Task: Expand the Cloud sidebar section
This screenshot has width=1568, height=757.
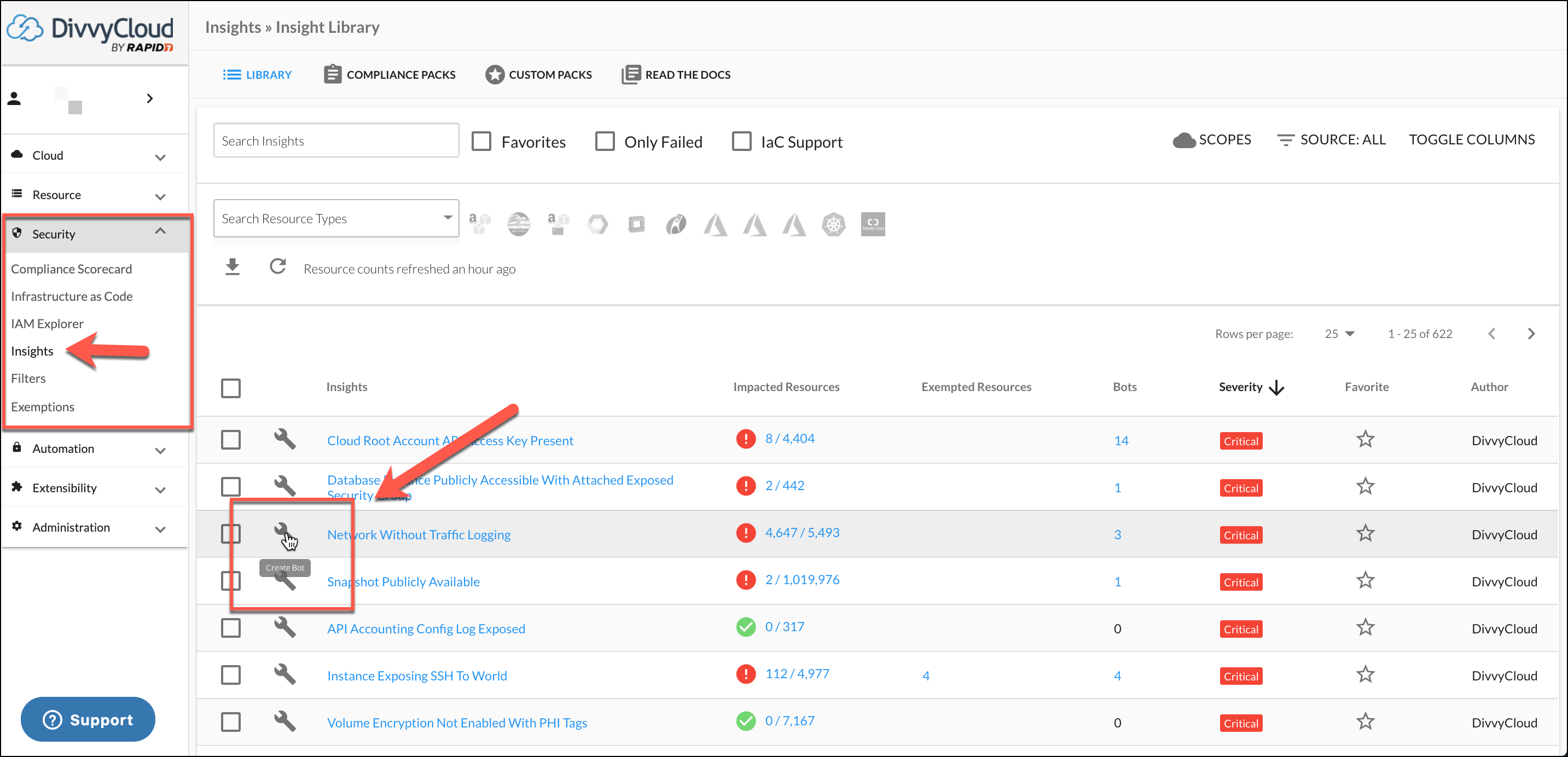Action: click(x=95, y=156)
